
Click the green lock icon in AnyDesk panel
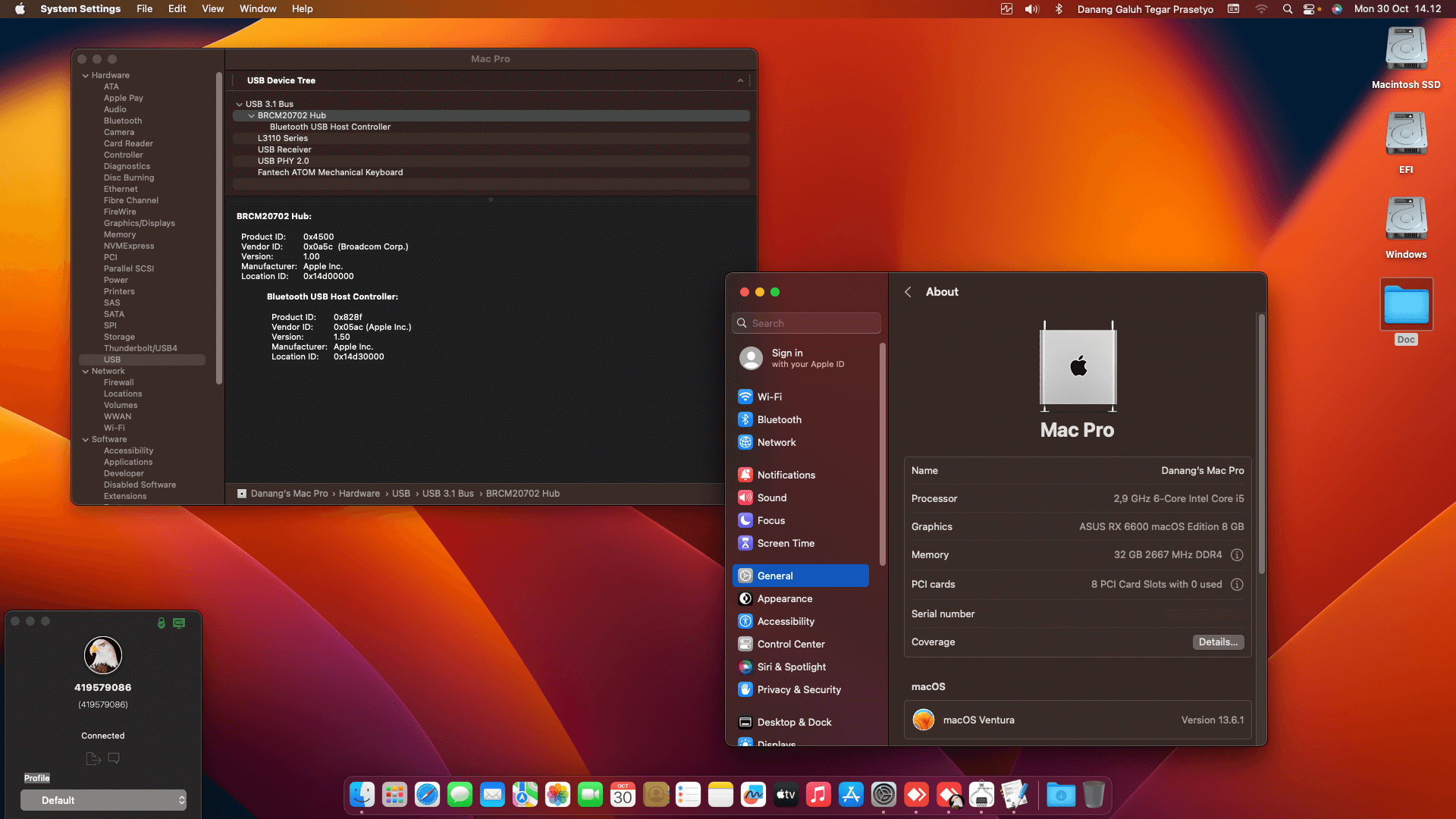click(x=162, y=623)
